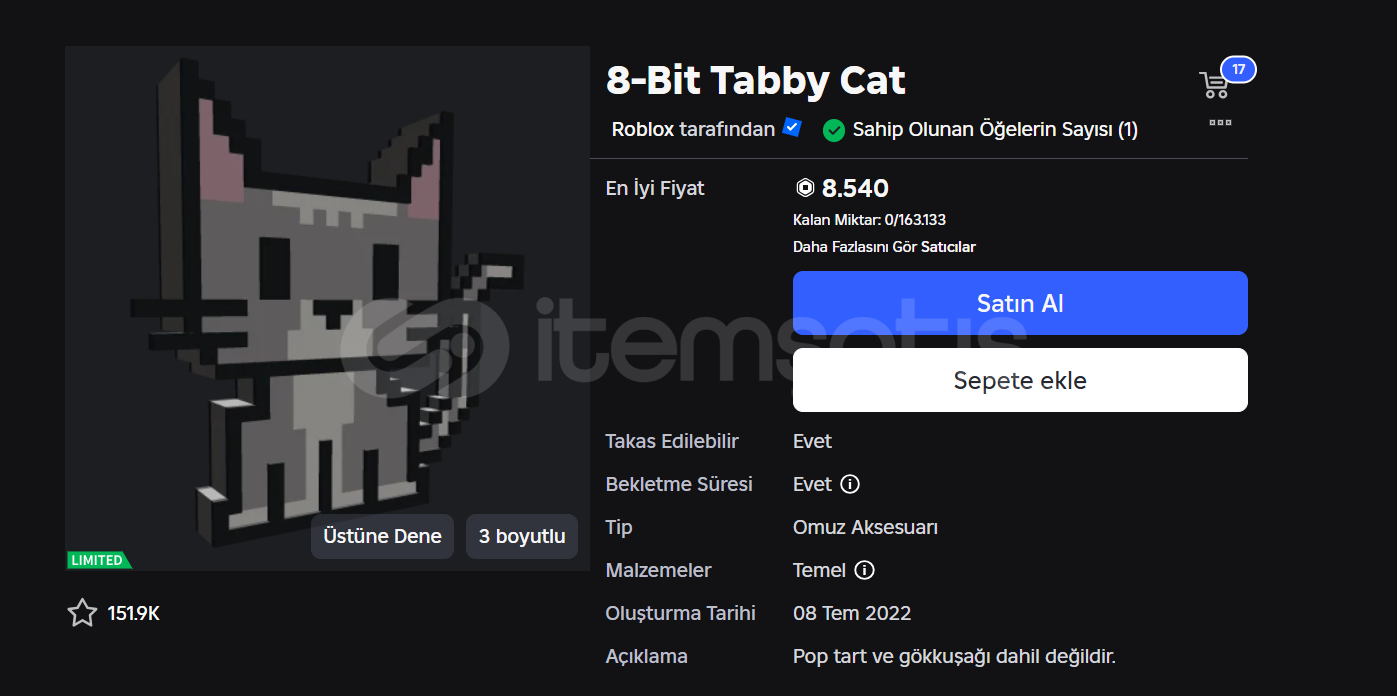Click the Sepete ekle button
This screenshot has height=696, width=1397.
[1020, 380]
